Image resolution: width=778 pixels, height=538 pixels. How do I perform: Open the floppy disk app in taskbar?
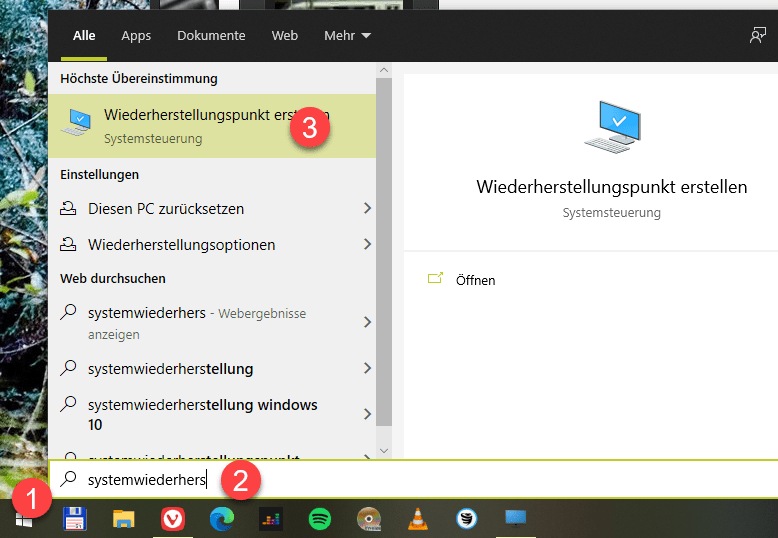(75, 519)
